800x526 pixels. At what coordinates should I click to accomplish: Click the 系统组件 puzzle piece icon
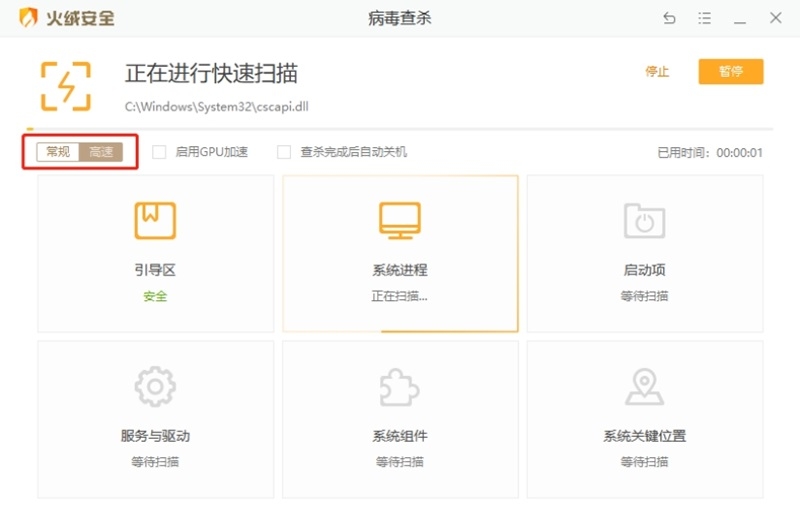click(x=399, y=387)
